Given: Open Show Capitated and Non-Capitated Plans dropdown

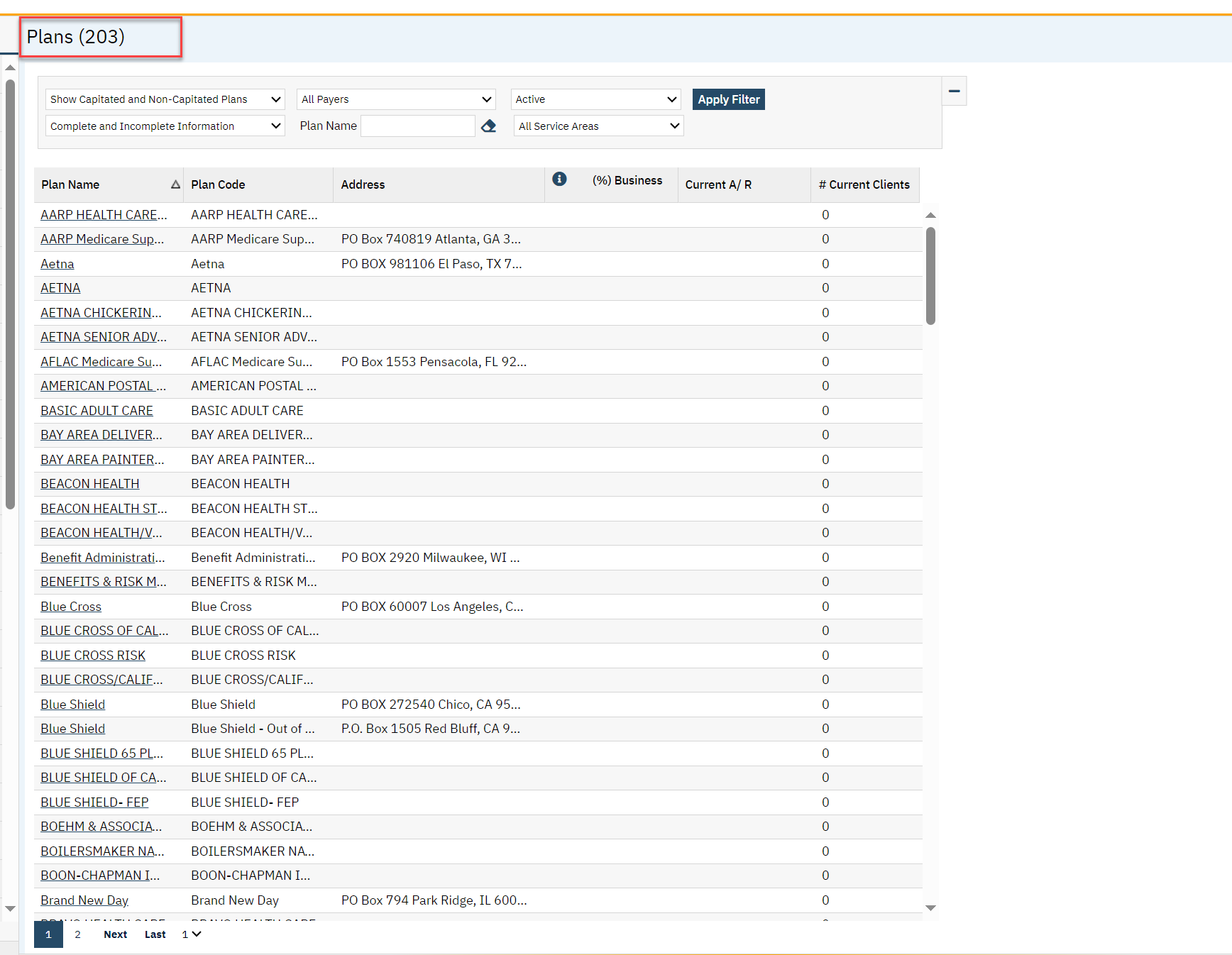Looking at the screenshot, I should click(165, 99).
